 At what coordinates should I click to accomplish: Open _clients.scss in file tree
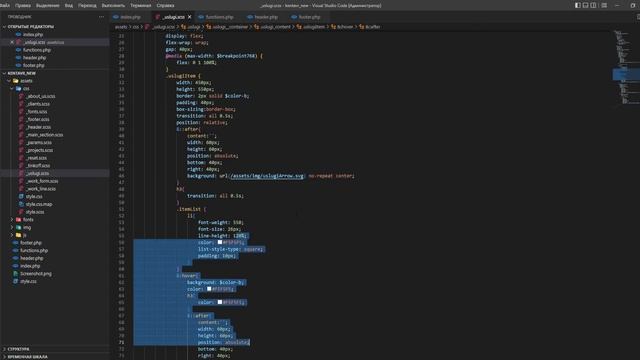click(38, 104)
